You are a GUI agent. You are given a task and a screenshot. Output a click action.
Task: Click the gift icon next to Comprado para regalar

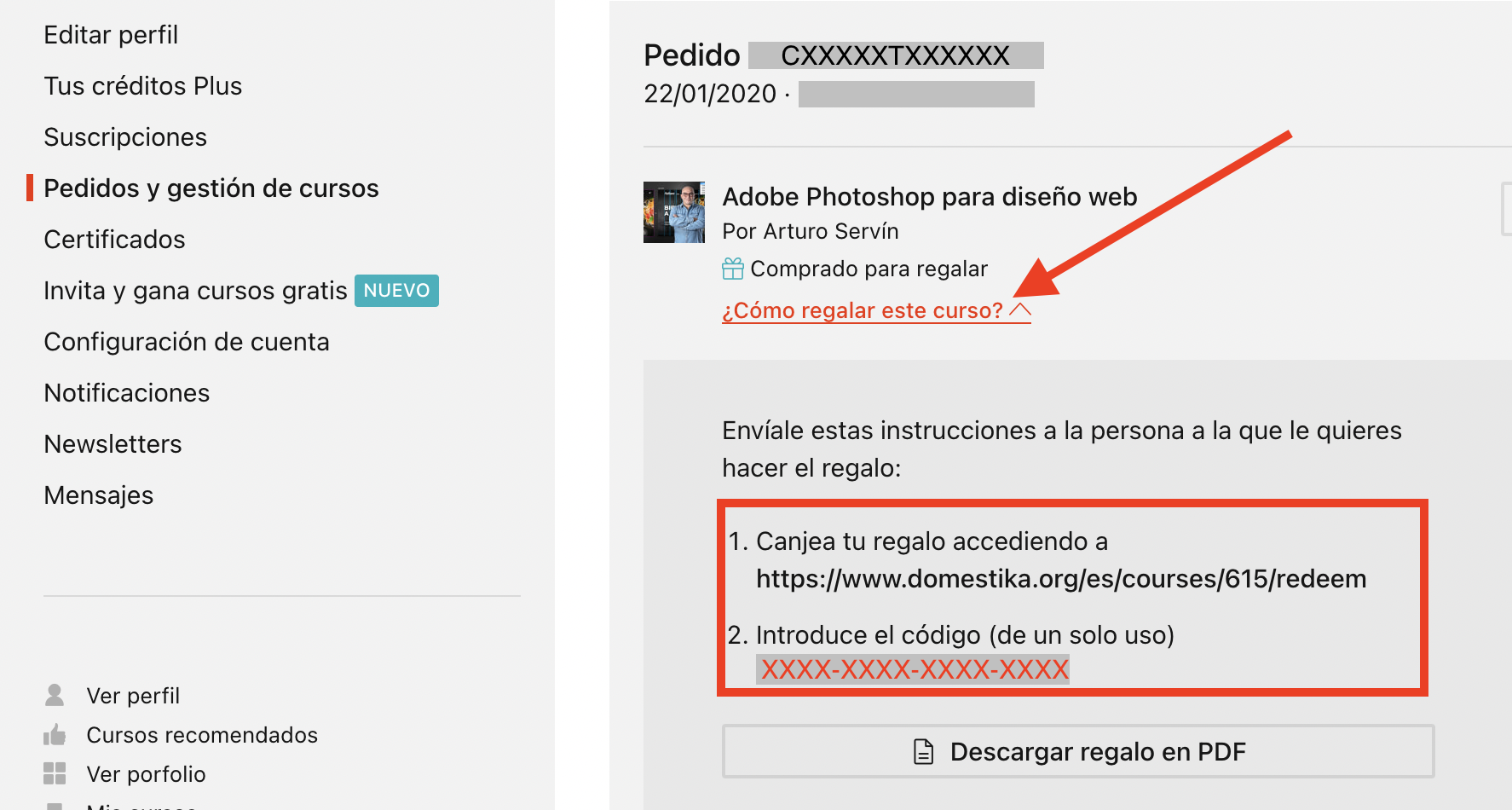click(733, 269)
